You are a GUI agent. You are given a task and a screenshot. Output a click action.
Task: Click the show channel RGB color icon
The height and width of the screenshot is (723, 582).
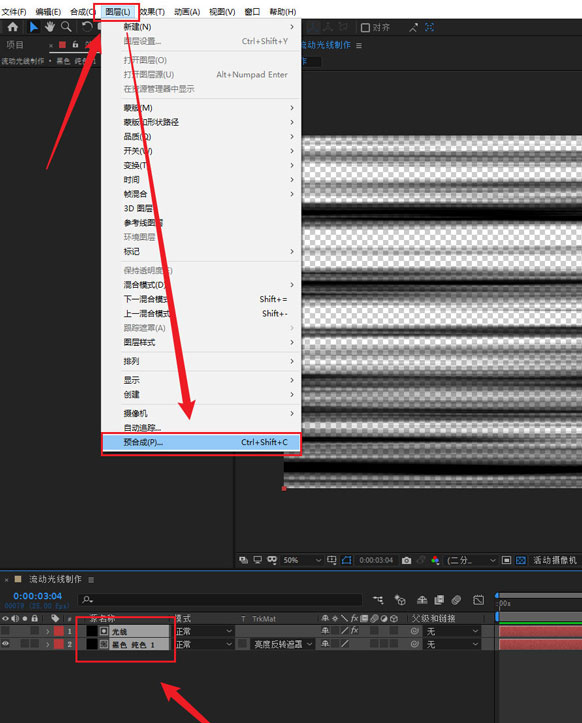pos(435,560)
